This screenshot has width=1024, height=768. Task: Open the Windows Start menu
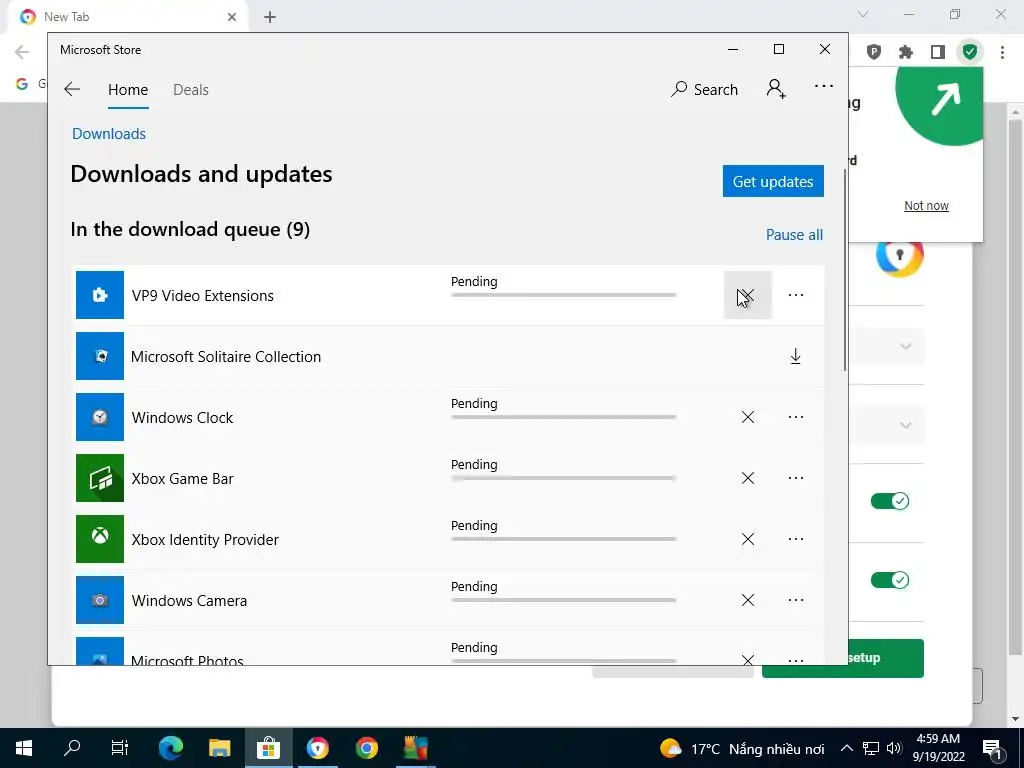pos(24,748)
